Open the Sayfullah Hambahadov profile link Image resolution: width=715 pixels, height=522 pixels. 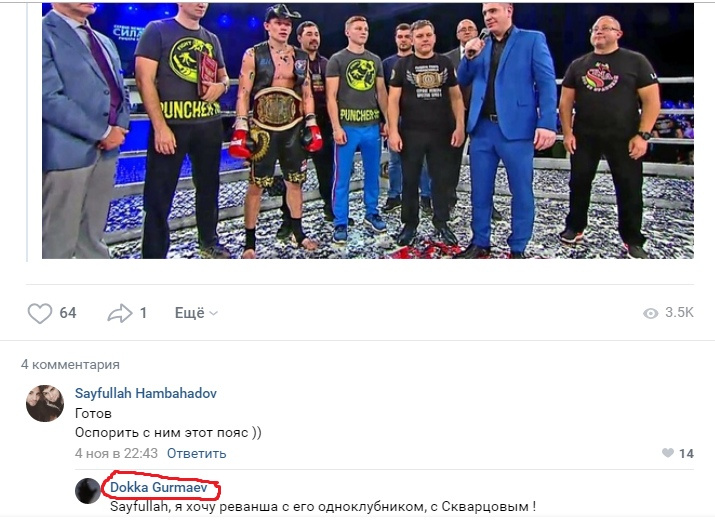[145, 393]
